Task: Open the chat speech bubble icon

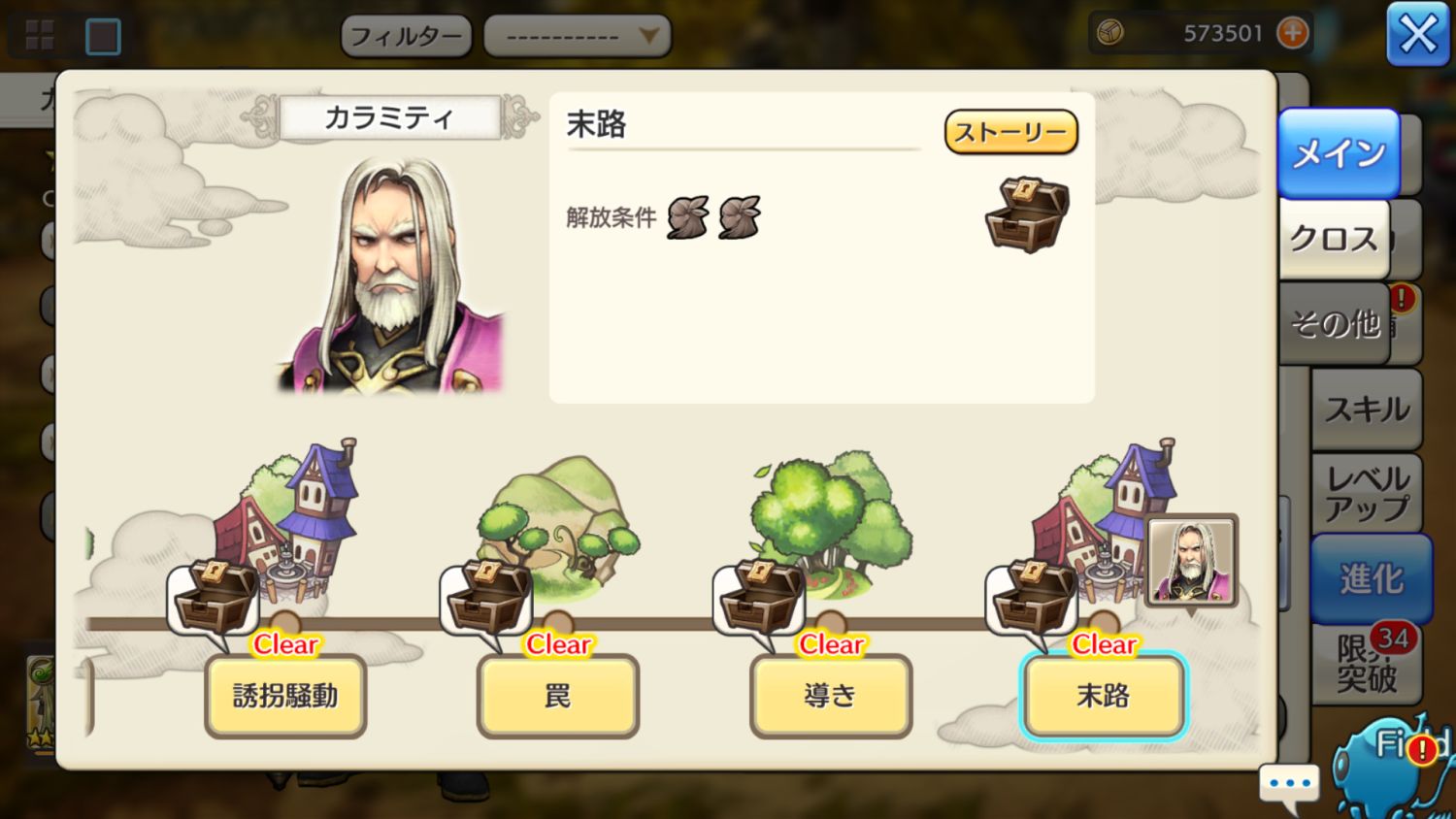Action: click(1289, 786)
